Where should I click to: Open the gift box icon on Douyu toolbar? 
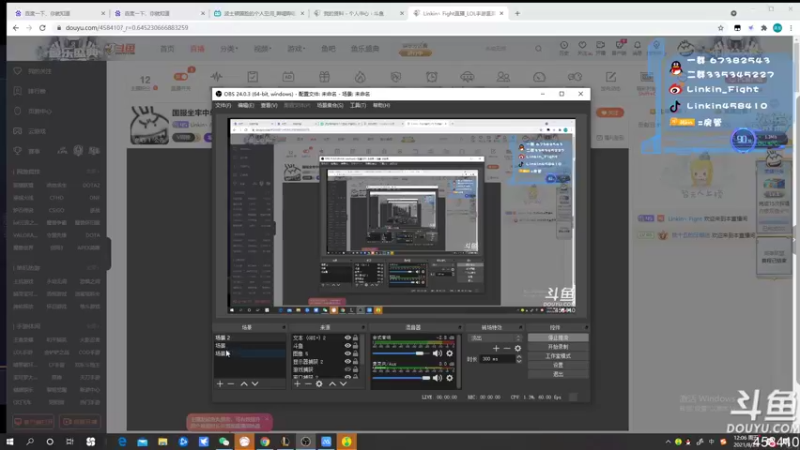click(324, 77)
